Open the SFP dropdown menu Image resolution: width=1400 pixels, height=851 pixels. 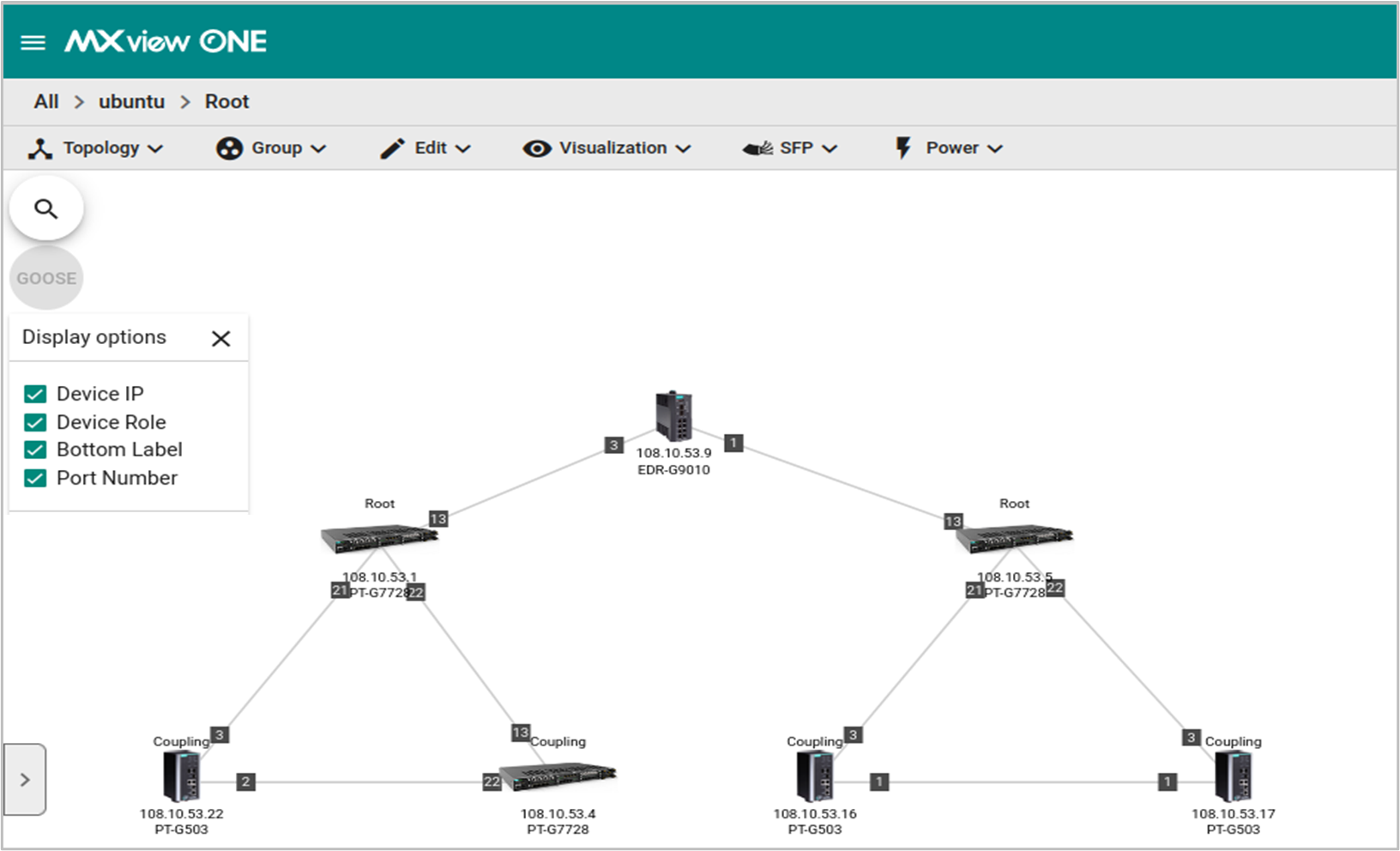[789, 148]
